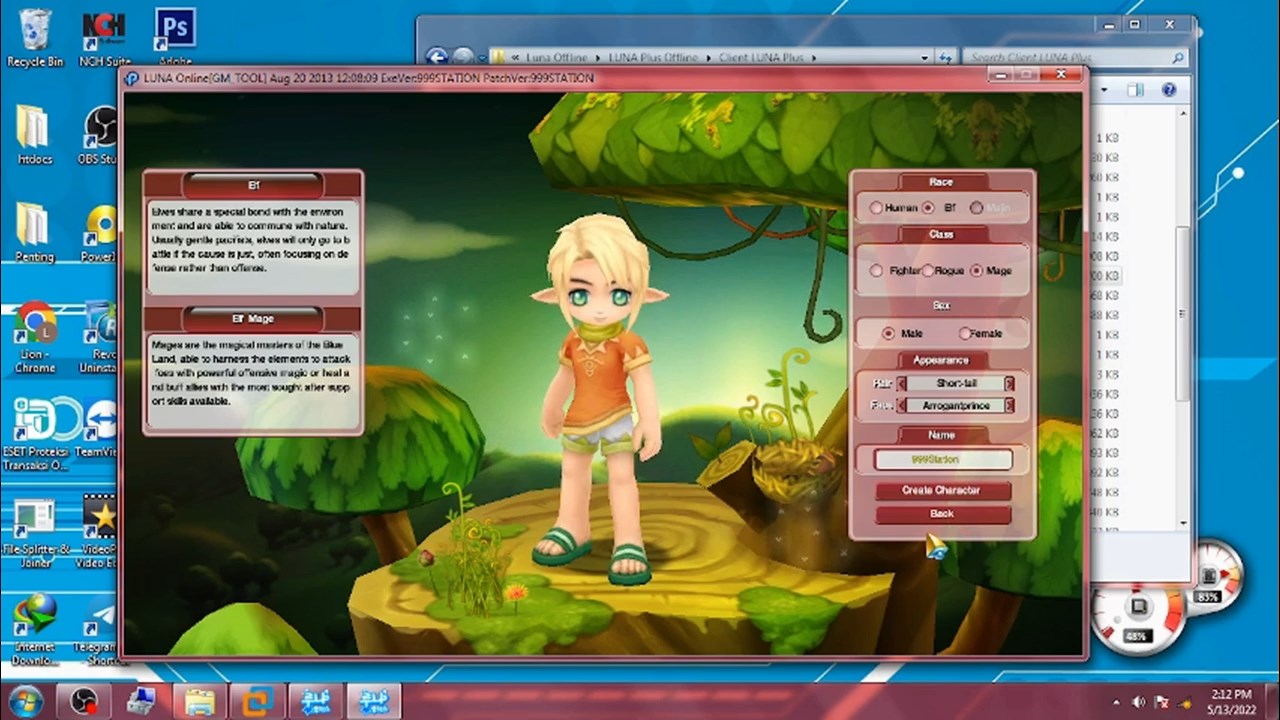Open the htdocs folder on desktop
This screenshot has width=1280, height=720.
click(34, 135)
